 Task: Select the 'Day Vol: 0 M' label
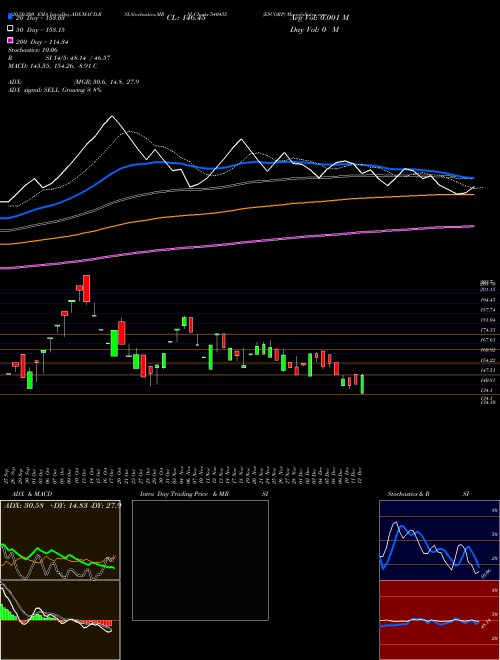(x=314, y=30)
